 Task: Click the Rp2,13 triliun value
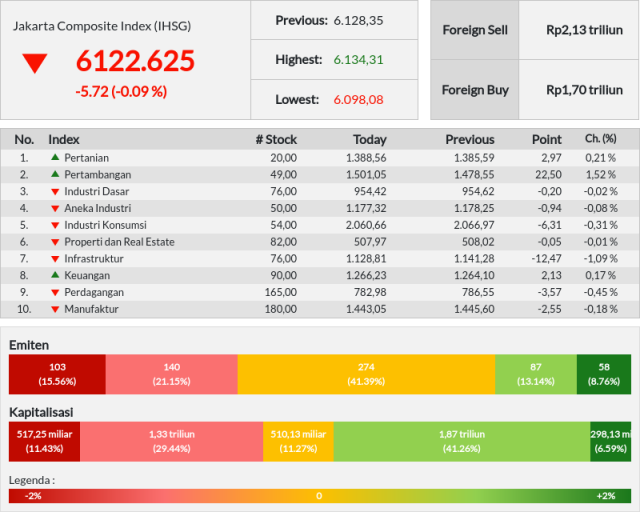pyautogui.click(x=584, y=30)
